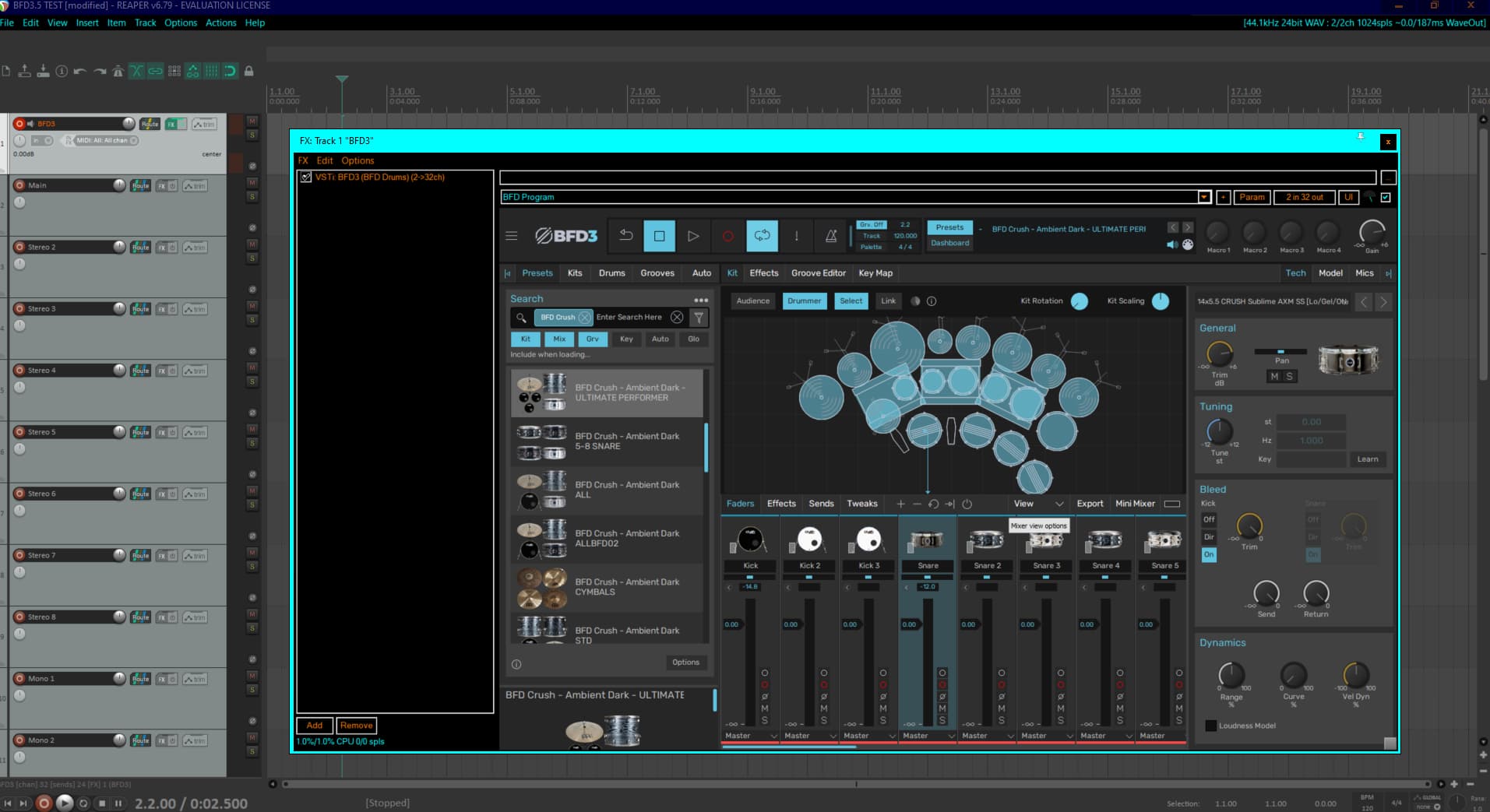This screenshot has height=812, width=1490.
Task: Start BFD3 groove playback triangle
Action: coord(693,236)
